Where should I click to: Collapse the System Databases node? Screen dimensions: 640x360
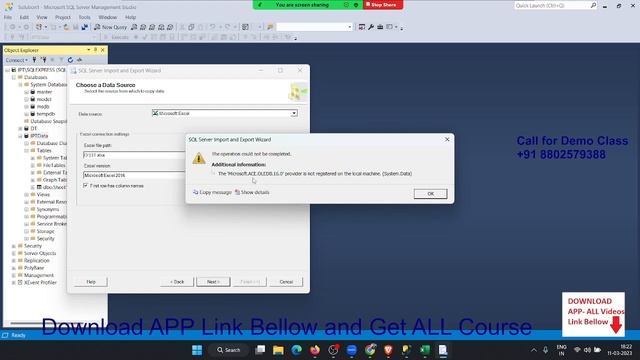(20, 84)
